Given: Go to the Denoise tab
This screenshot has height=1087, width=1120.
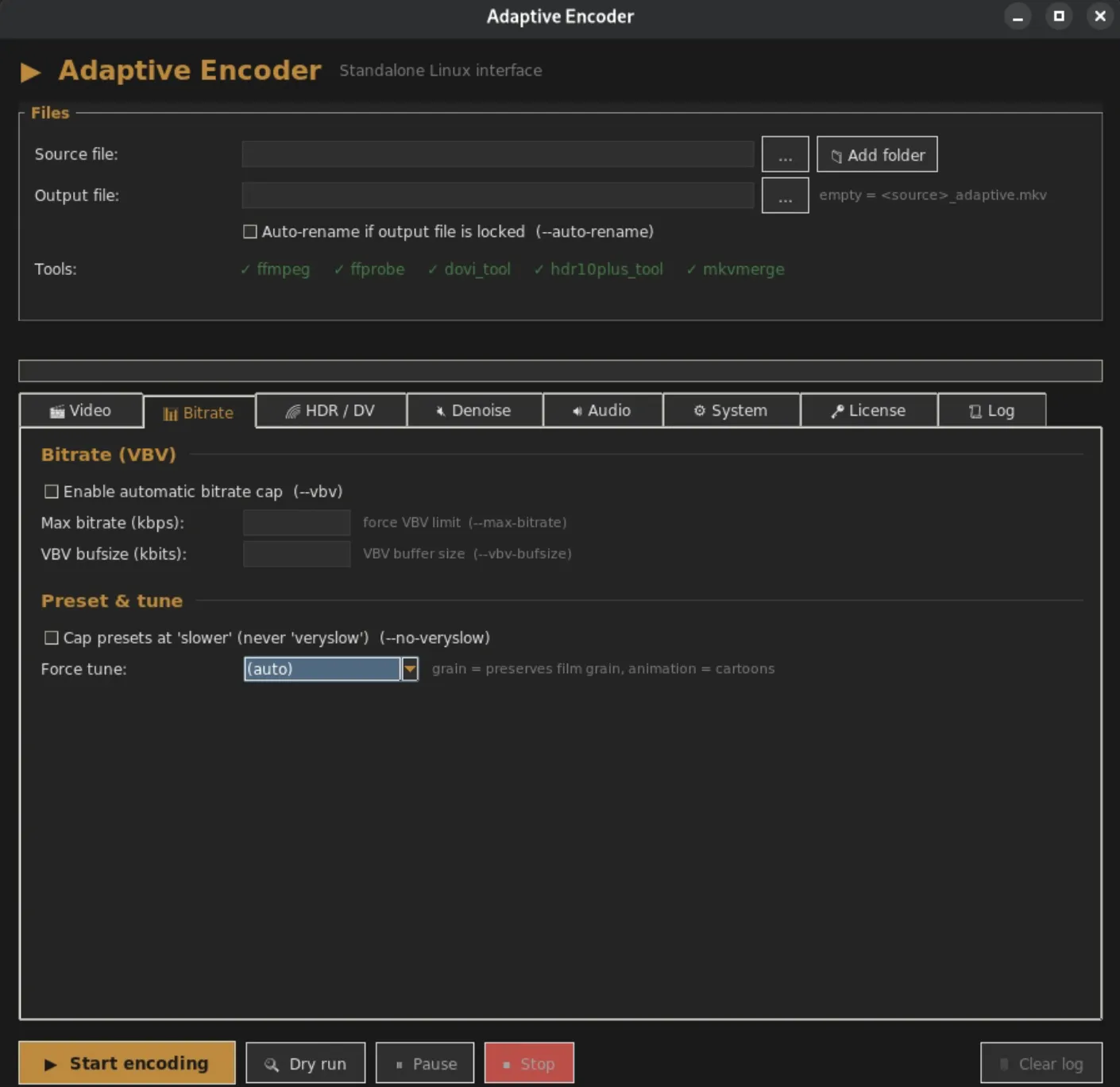Looking at the screenshot, I should [475, 411].
